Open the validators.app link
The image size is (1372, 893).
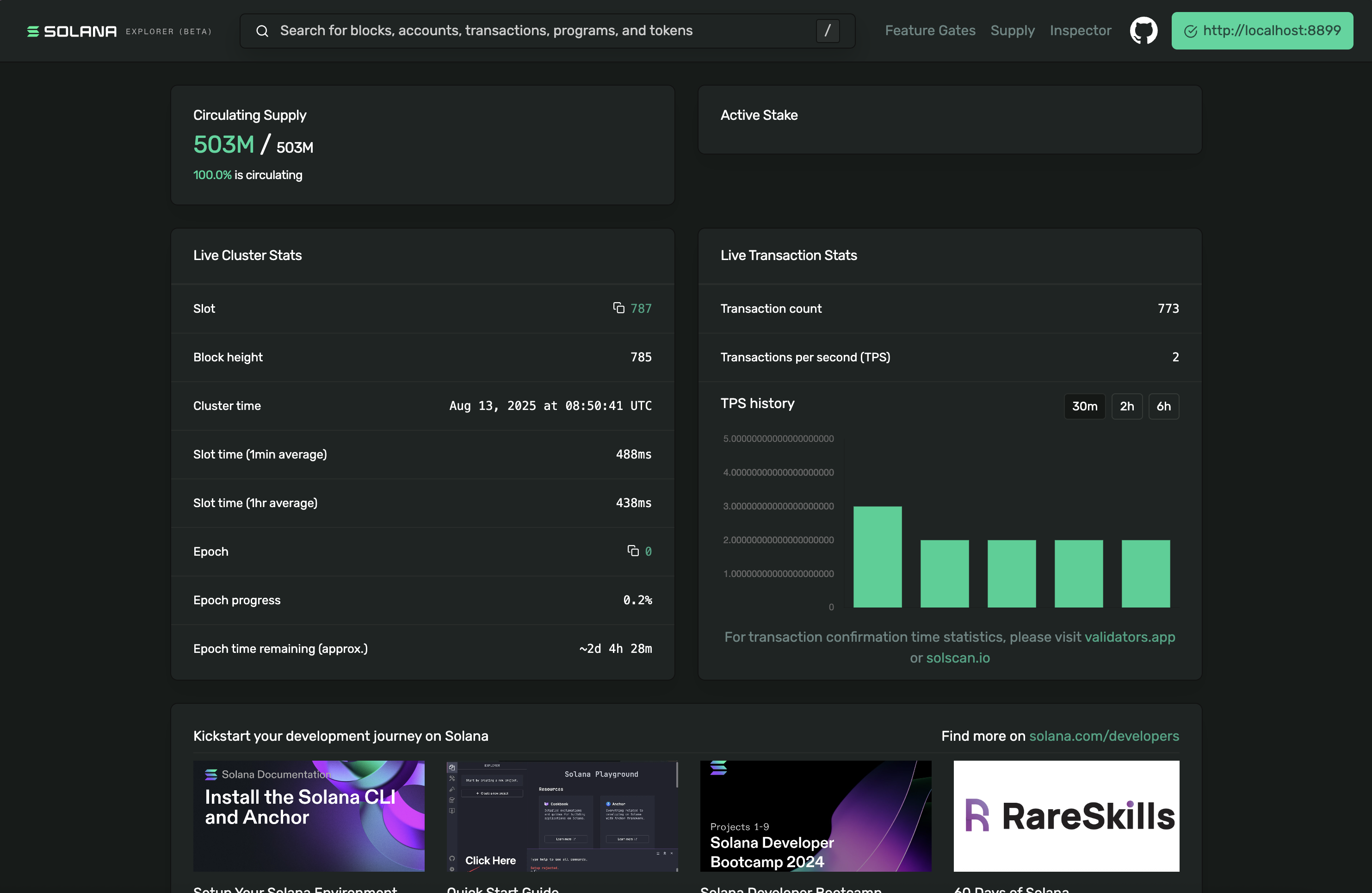click(x=1129, y=637)
